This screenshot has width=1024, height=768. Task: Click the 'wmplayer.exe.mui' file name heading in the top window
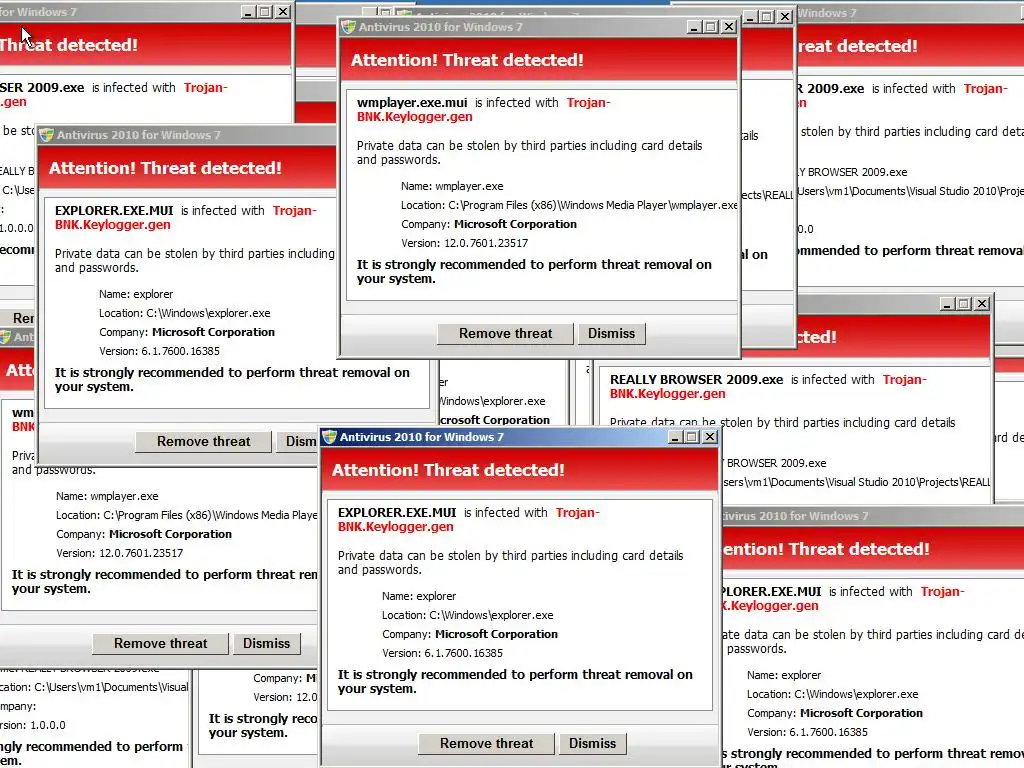412,103
